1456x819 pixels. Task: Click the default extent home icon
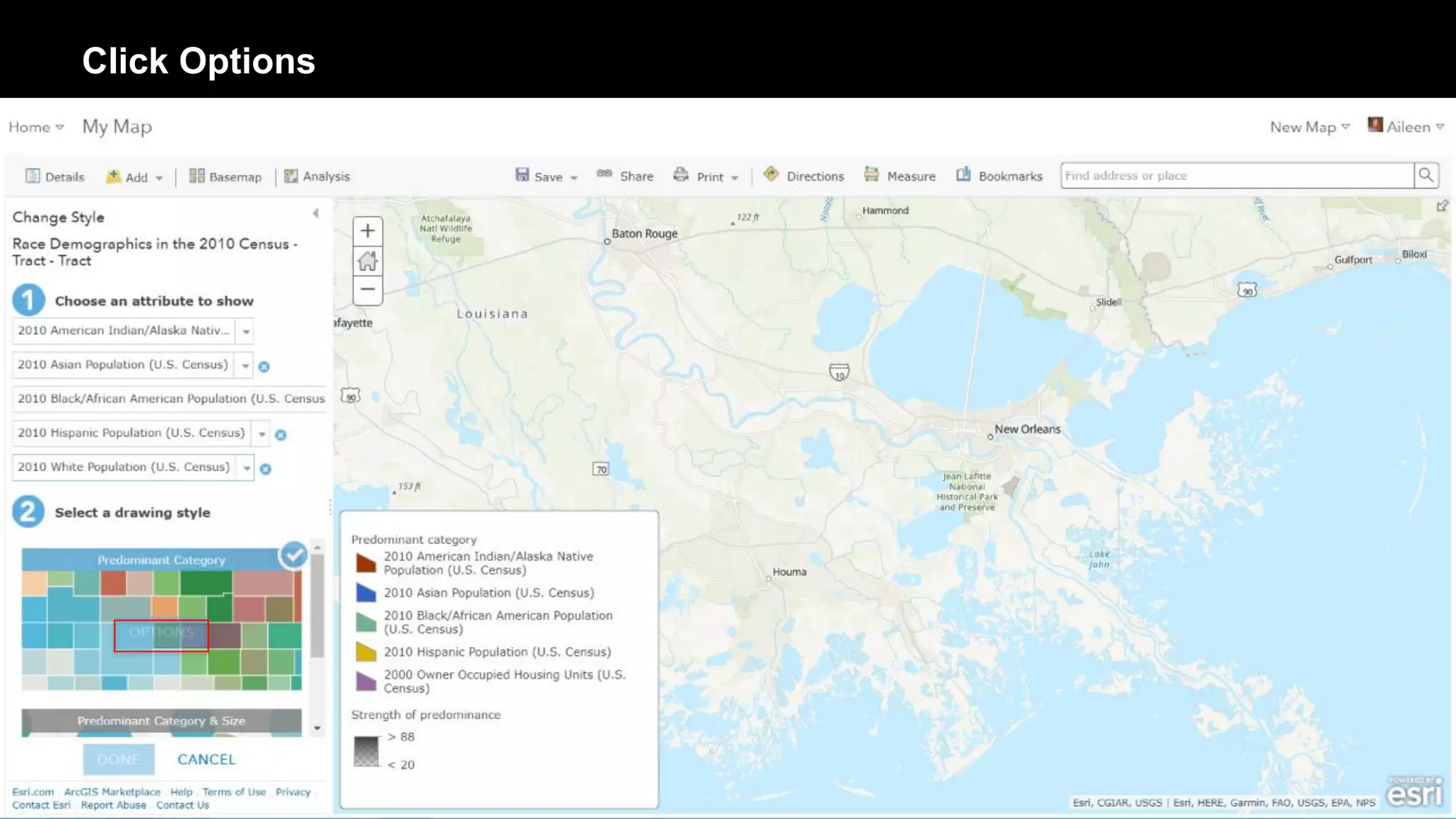(x=368, y=261)
